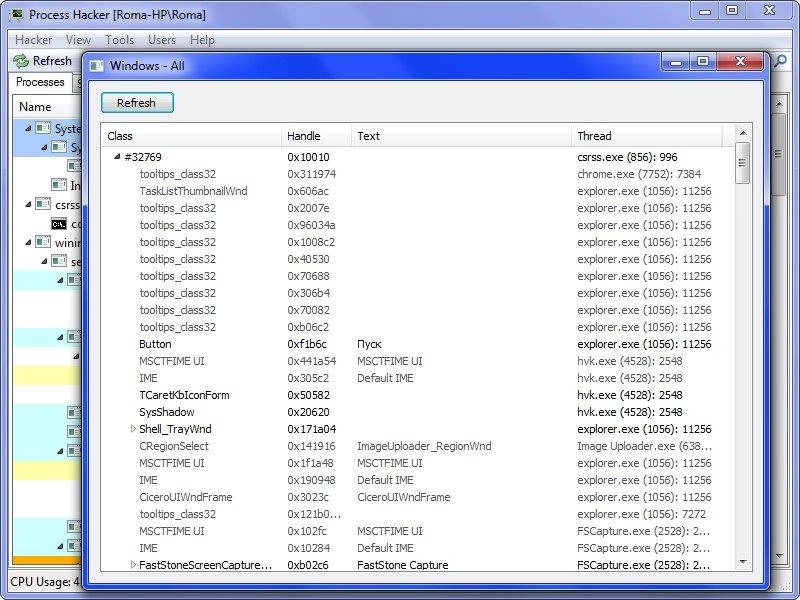Click the CPU Usage status bar entry
Viewport: 800px width, 600px height.
[45, 582]
